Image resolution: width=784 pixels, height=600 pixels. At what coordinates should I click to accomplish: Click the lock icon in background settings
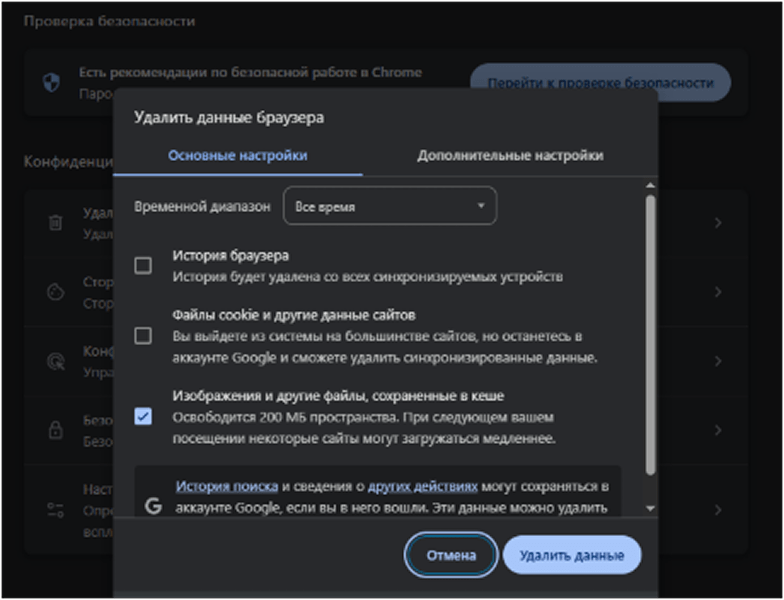(56, 430)
